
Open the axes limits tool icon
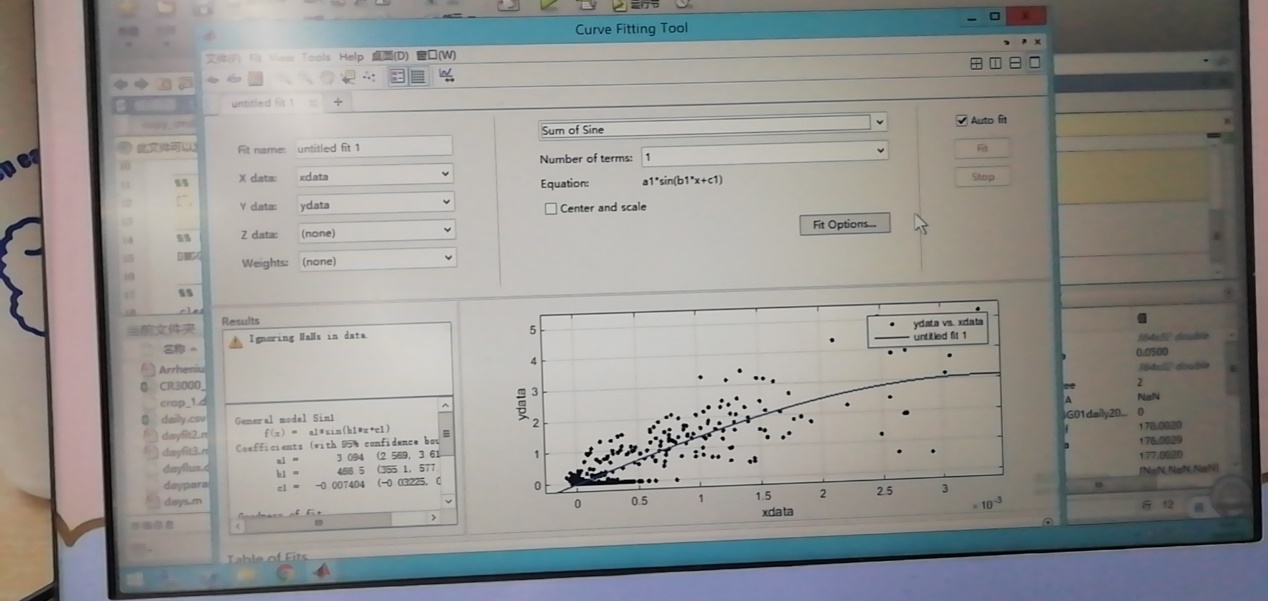click(x=446, y=77)
